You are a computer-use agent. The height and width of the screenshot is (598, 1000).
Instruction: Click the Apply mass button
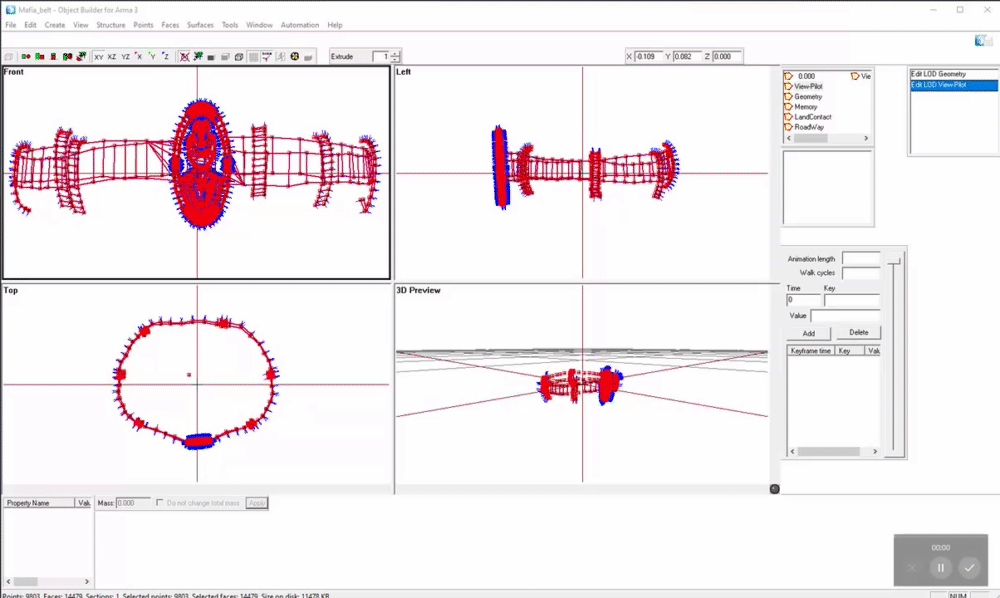click(256, 502)
